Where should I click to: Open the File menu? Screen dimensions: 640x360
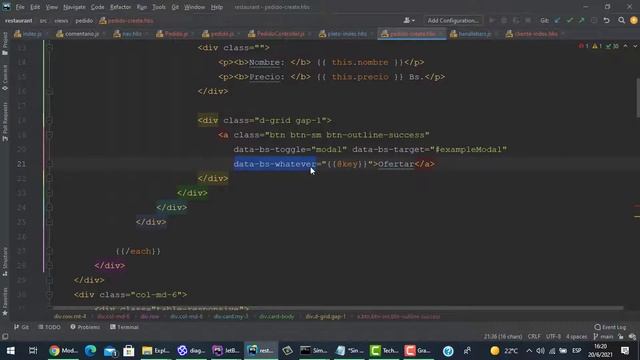[x=20, y=7]
